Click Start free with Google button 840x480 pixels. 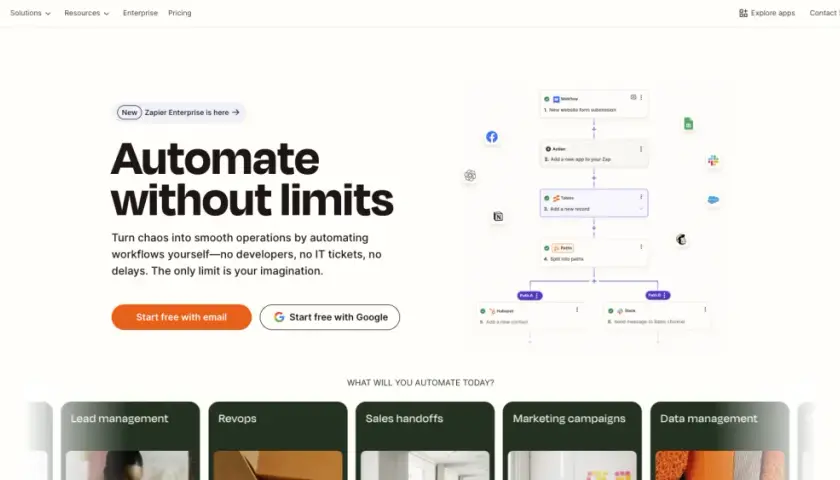coord(329,317)
